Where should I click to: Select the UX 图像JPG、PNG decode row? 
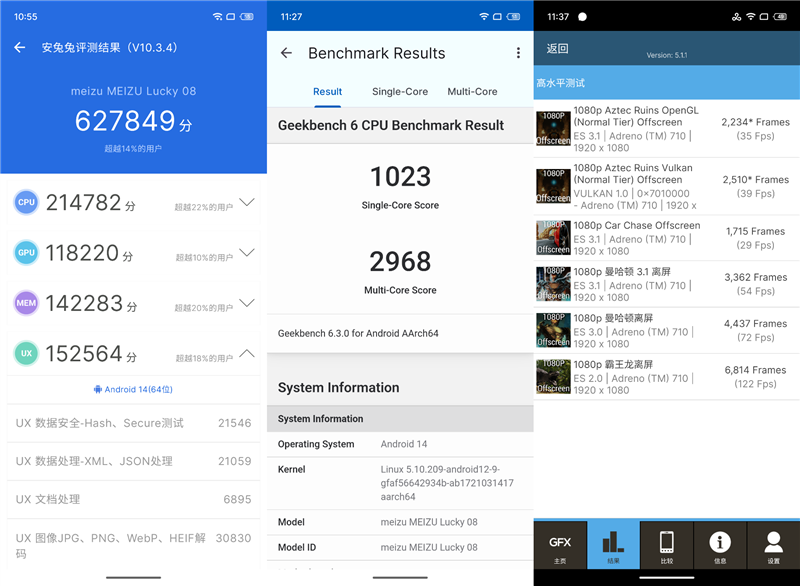tap(133, 545)
